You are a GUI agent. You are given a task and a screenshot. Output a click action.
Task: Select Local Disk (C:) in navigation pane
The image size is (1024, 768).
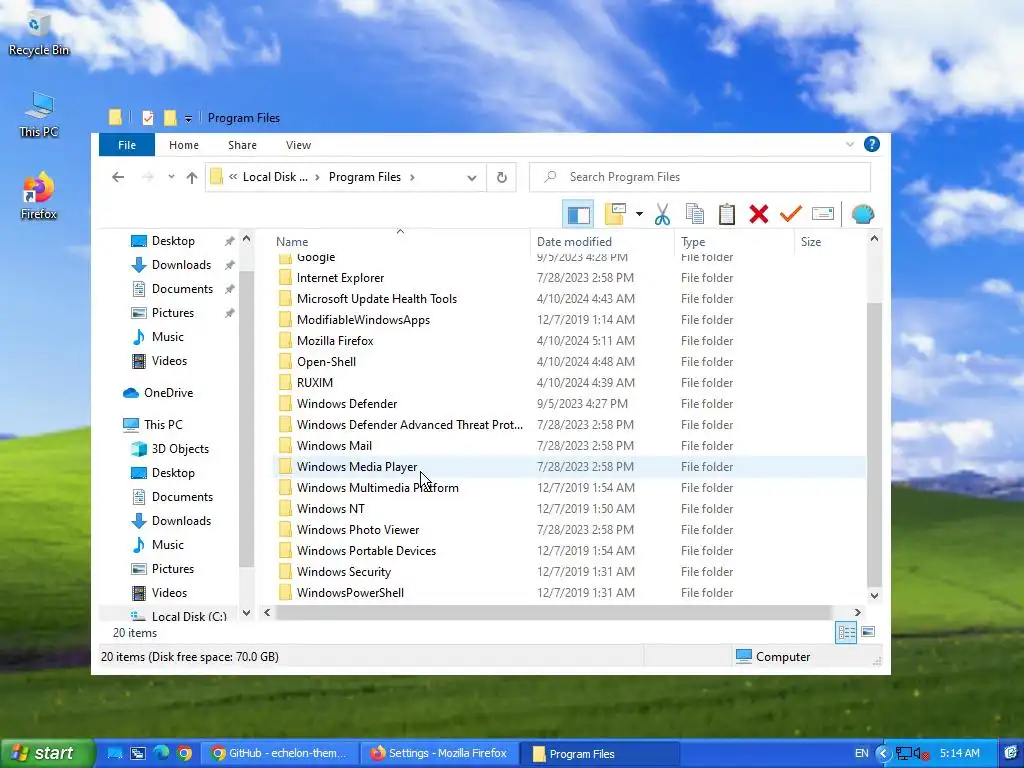click(x=178, y=616)
